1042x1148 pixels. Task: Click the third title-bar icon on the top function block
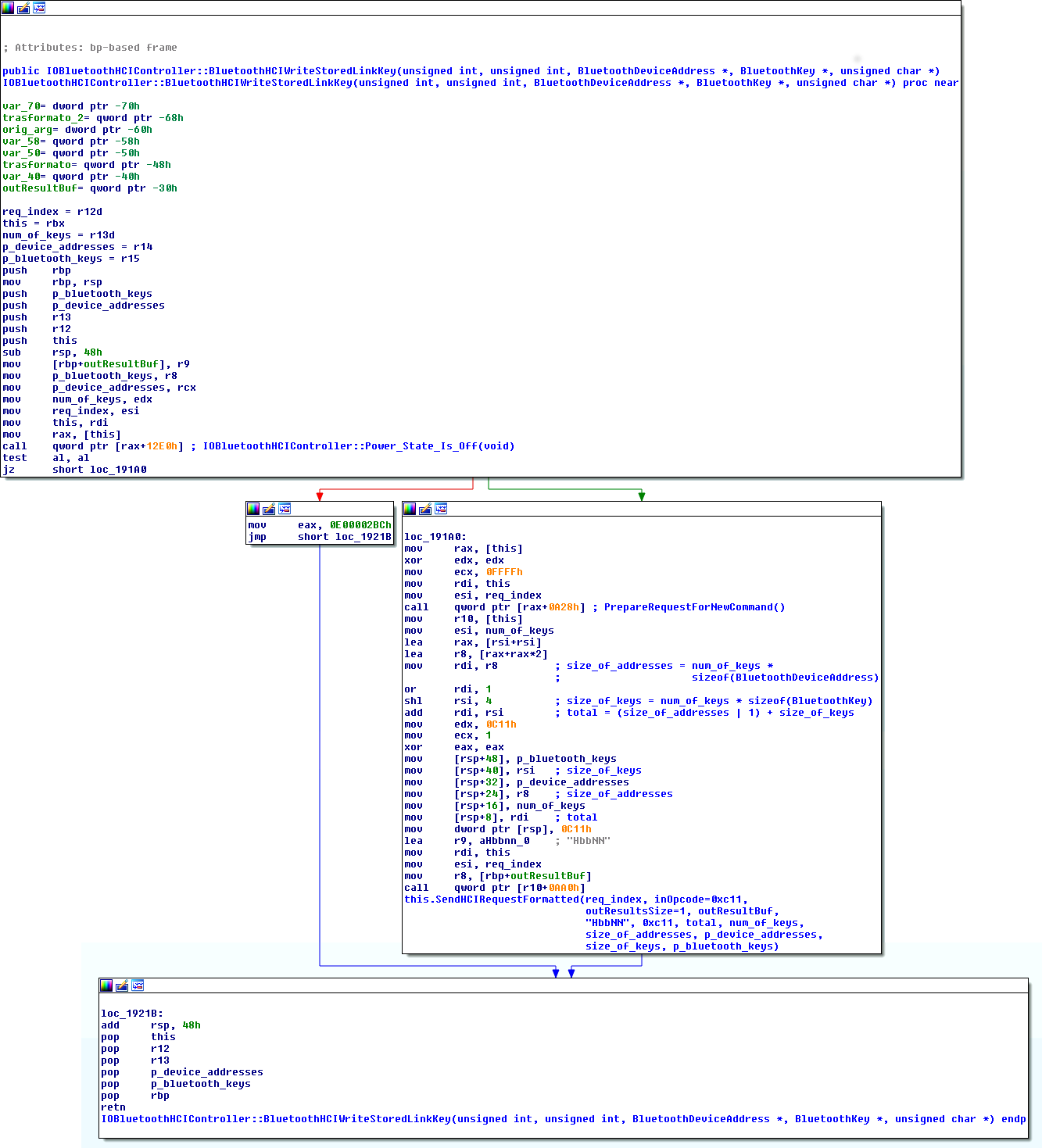pyautogui.click(x=39, y=8)
